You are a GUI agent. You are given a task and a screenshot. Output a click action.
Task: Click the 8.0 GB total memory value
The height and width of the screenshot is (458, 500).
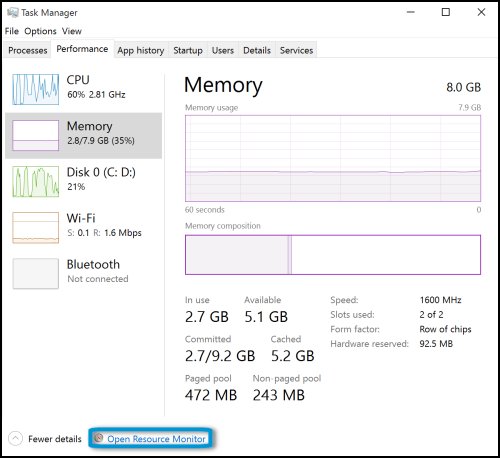click(463, 87)
